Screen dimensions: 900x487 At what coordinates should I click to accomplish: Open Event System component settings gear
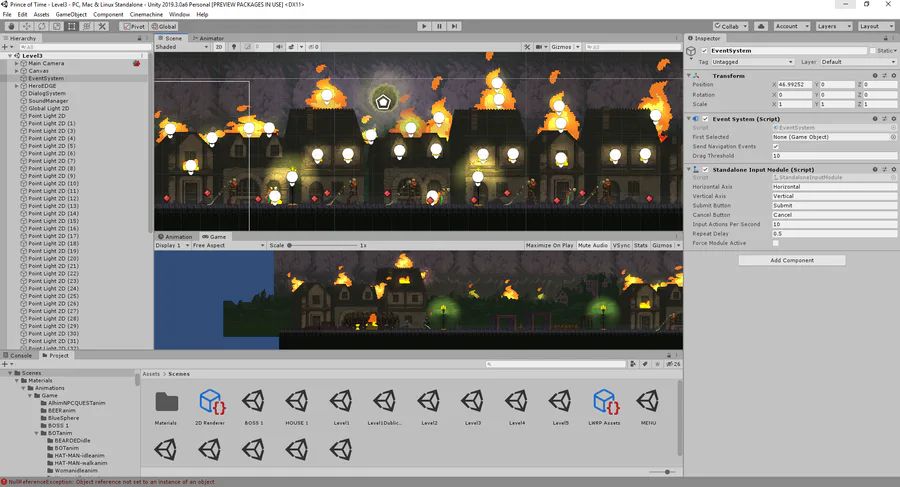pyautogui.click(x=894, y=119)
